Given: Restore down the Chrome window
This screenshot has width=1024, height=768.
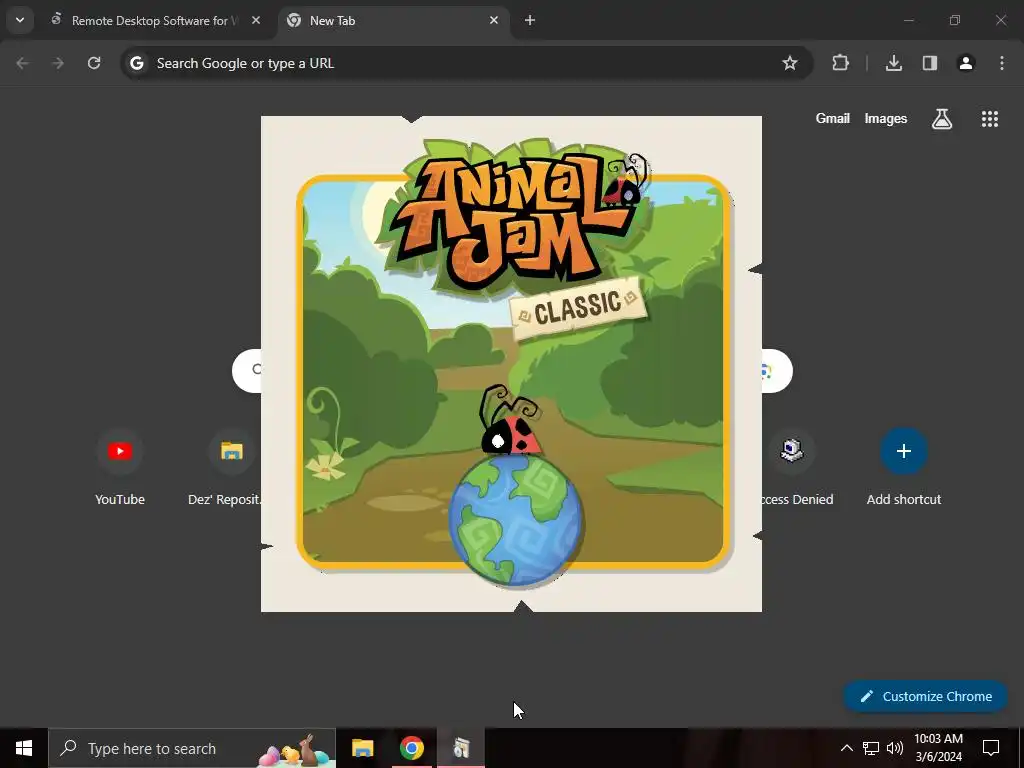Looking at the screenshot, I should [955, 20].
